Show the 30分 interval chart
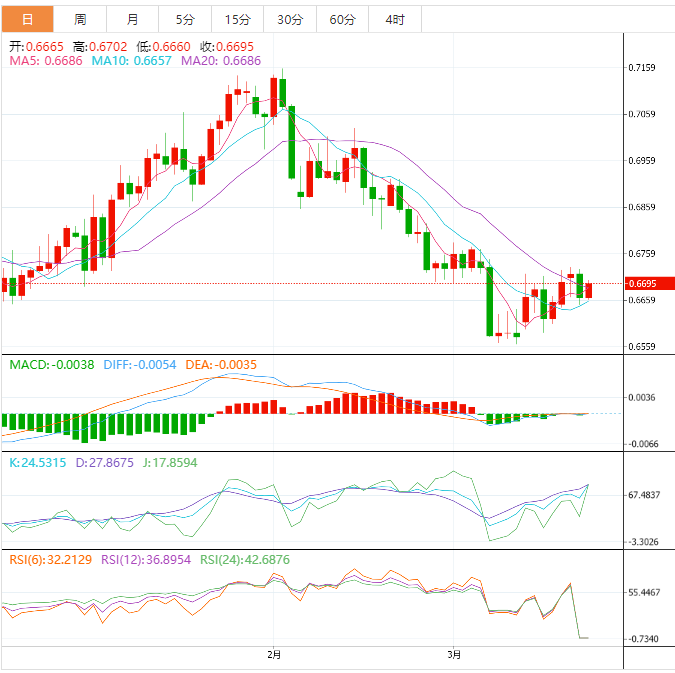Screen dimensions: 675x673 290,19
